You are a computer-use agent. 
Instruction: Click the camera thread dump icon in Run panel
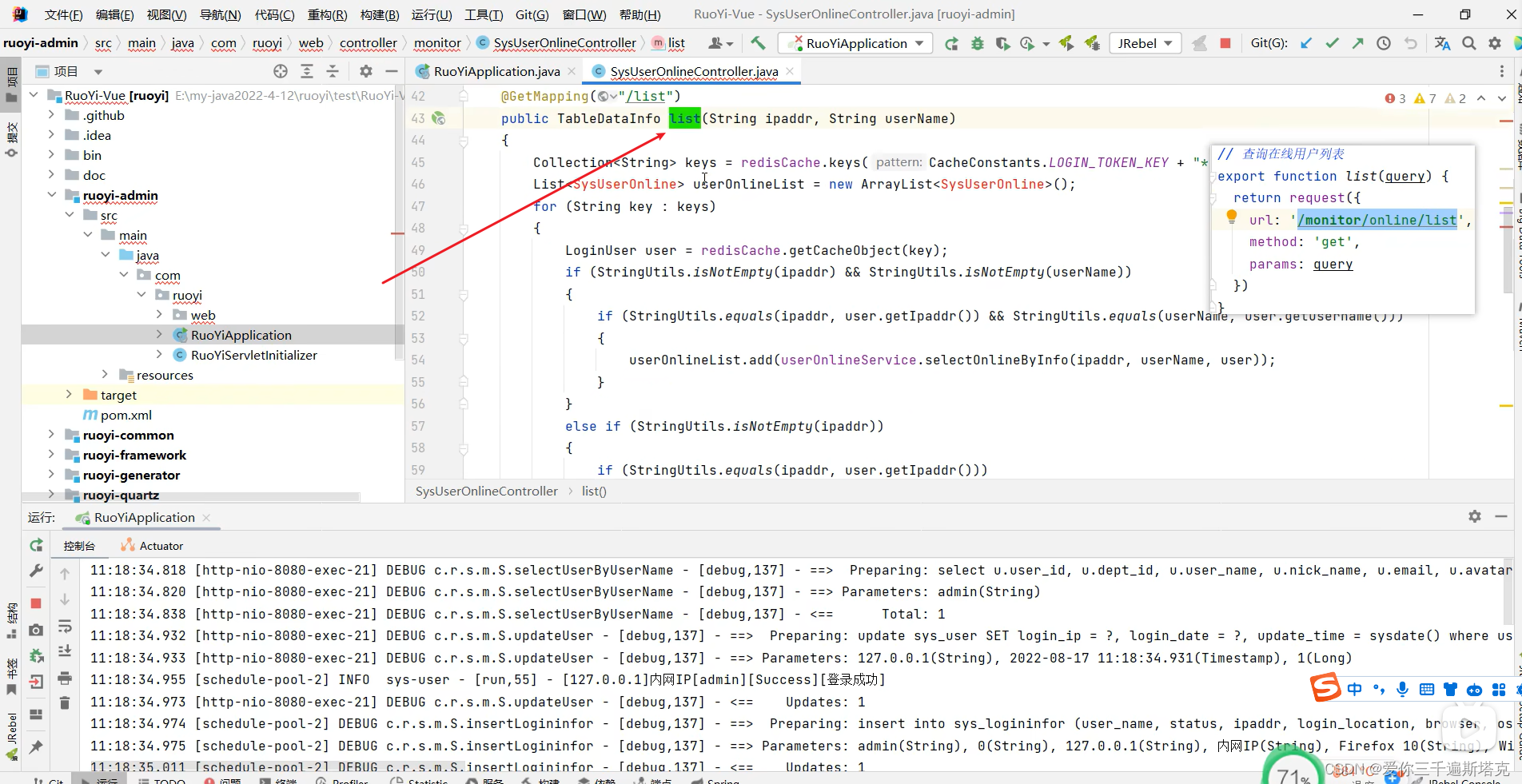36,631
